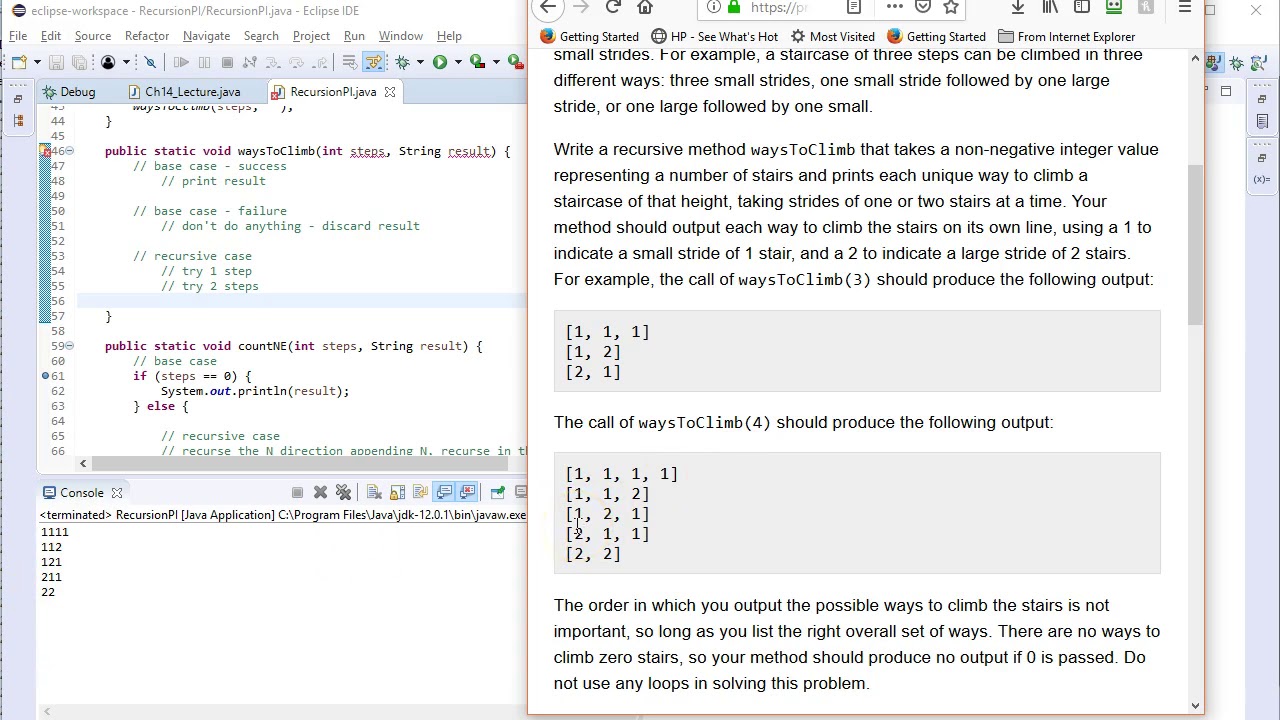The height and width of the screenshot is (720, 1280).
Task: Click Clear Console icon
Action: pyautogui.click(x=374, y=492)
